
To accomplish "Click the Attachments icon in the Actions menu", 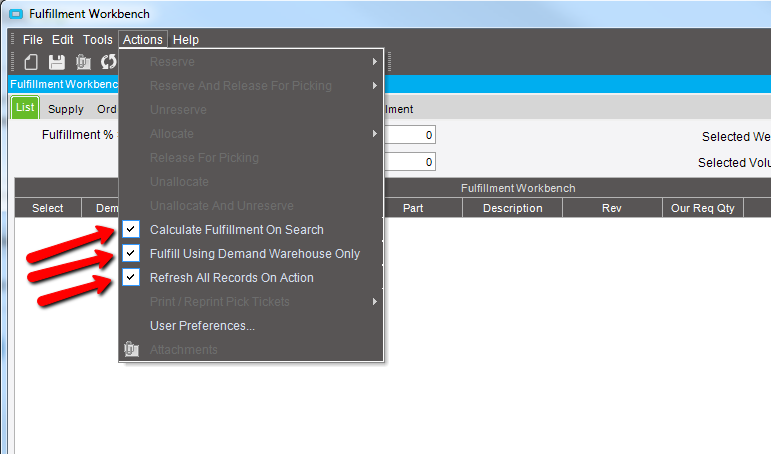I will 131,350.
